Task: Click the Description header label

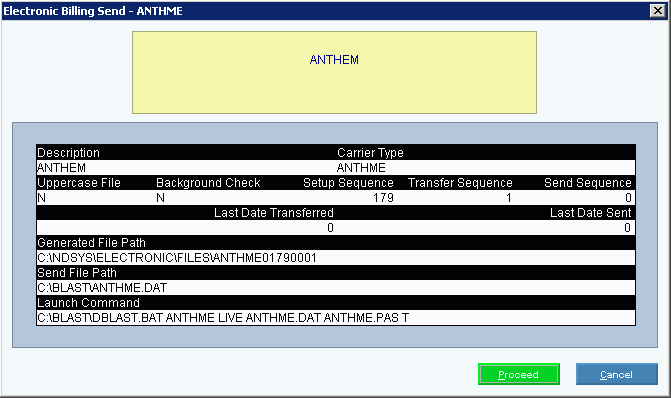Action: 68,153
